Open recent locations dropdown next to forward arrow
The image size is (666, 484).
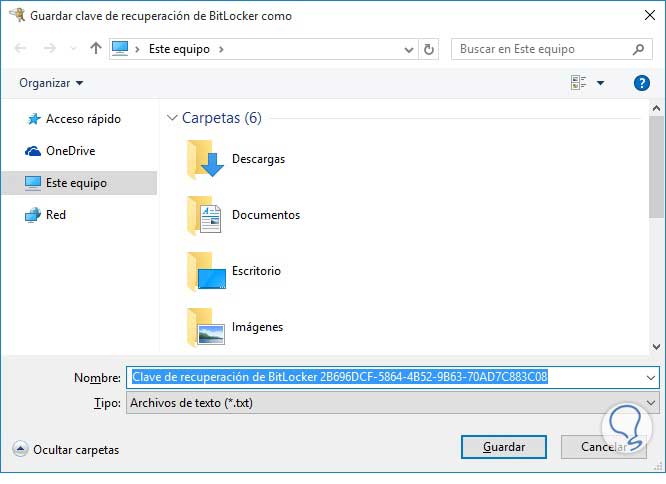point(73,49)
